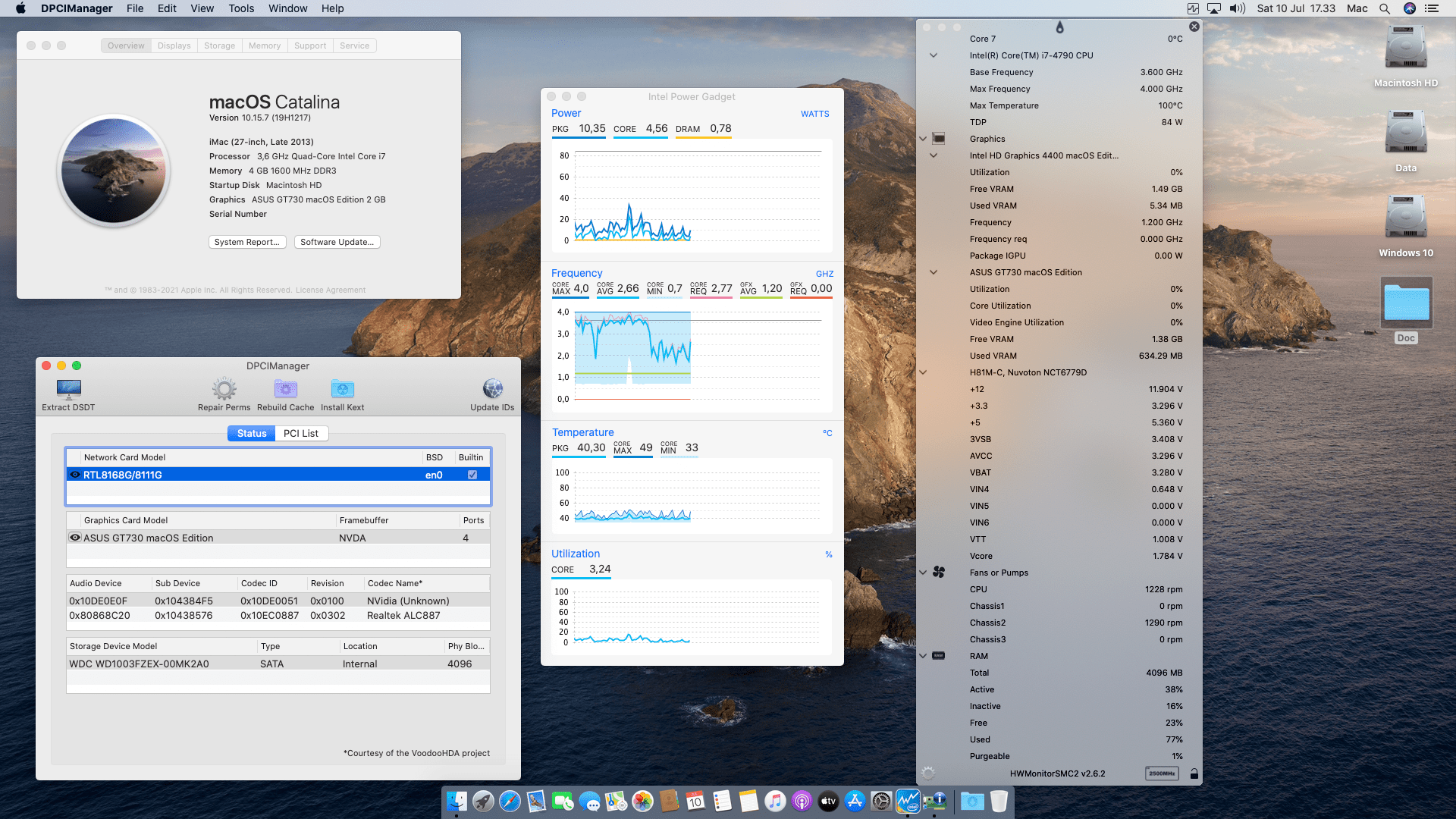Switch to PCI List tab
The image size is (1456, 819).
pyautogui.click(x=301, y=433)
